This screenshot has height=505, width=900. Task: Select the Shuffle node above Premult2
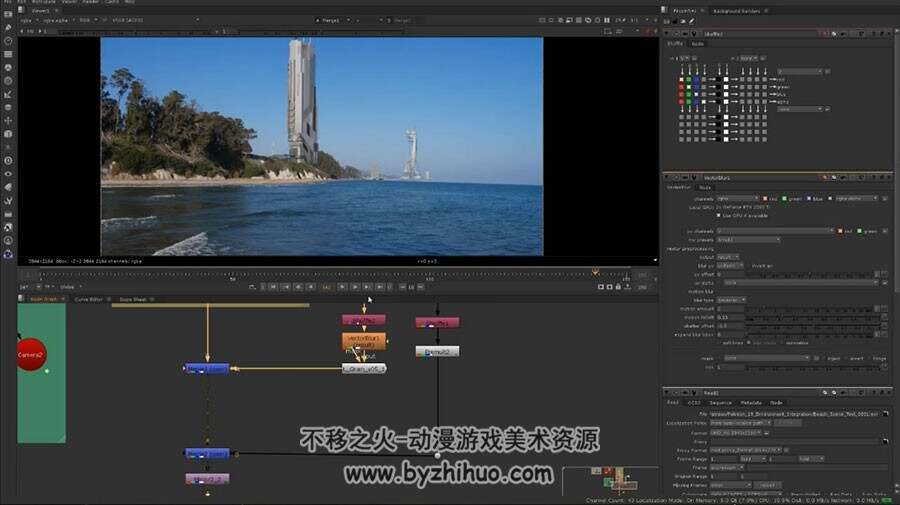pyautogui.click(x=437, y=323)
